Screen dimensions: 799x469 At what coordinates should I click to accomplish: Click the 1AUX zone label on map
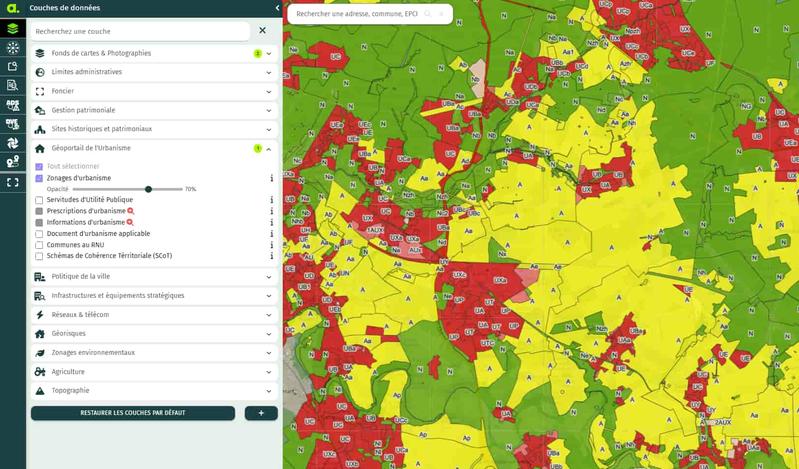coord(375,230)
